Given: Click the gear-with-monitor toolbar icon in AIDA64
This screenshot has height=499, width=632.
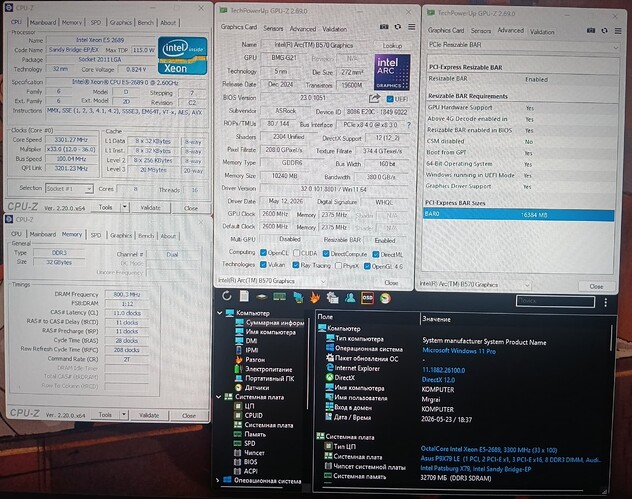Looking at the screenshot, I should tap(333, 297).
